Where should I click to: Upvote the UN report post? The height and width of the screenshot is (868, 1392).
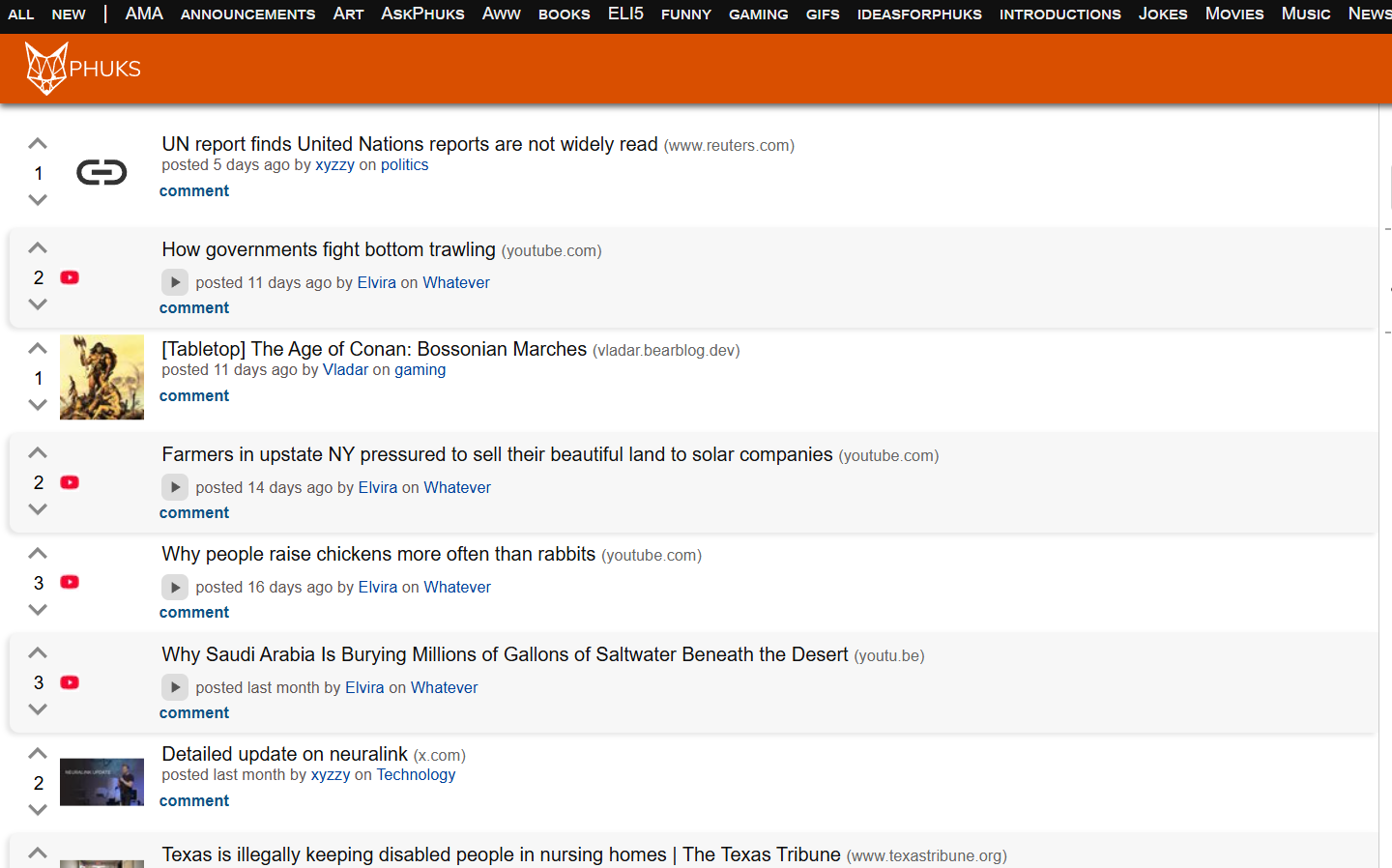click(x=38, y=144)
